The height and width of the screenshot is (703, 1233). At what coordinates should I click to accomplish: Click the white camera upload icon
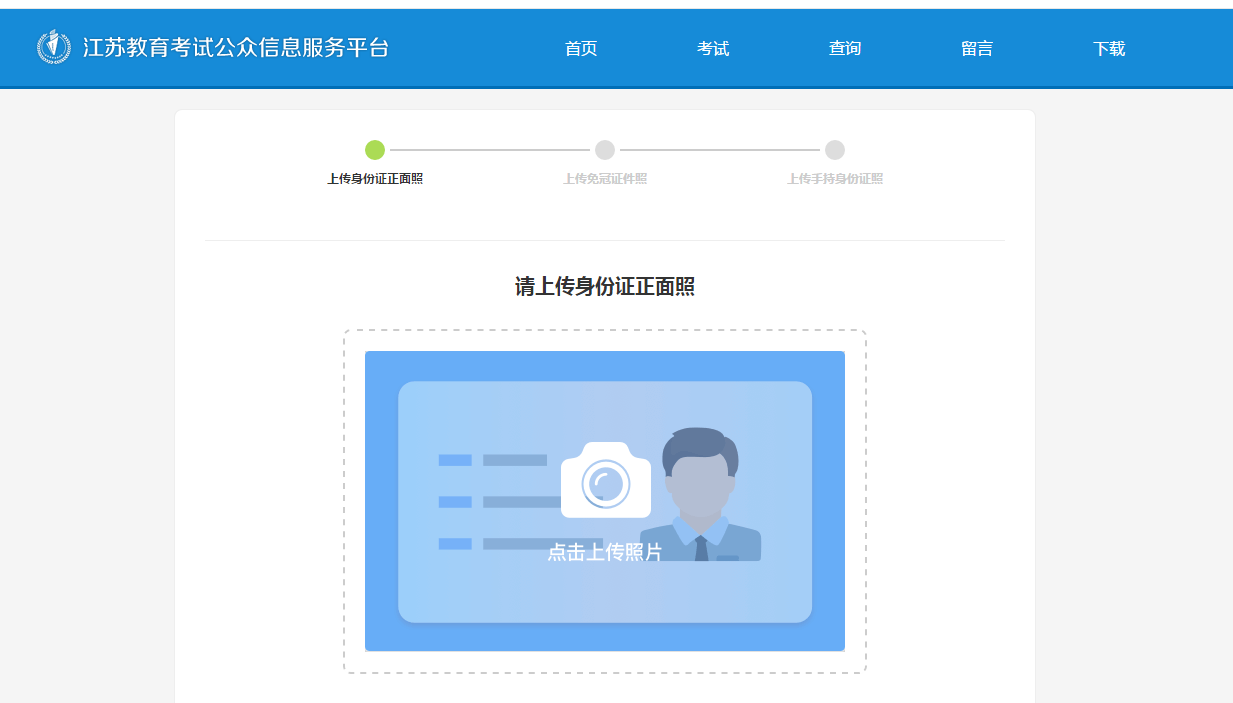click(605, 482)
